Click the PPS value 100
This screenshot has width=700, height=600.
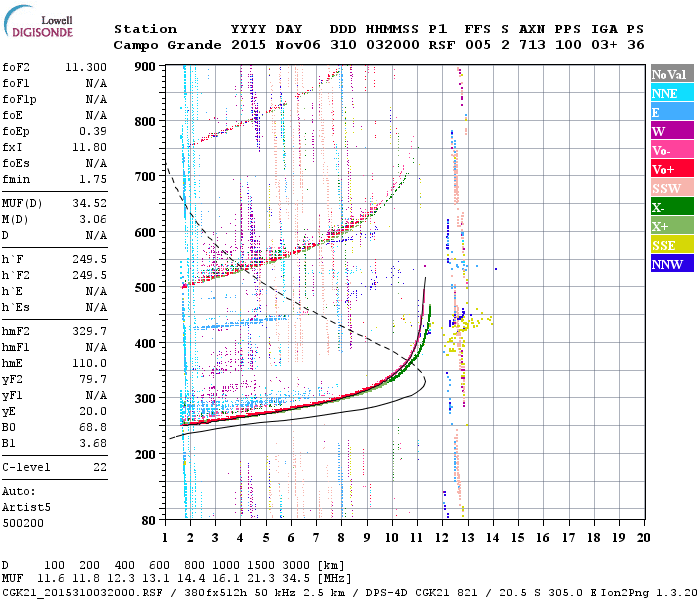pos(568,45)
